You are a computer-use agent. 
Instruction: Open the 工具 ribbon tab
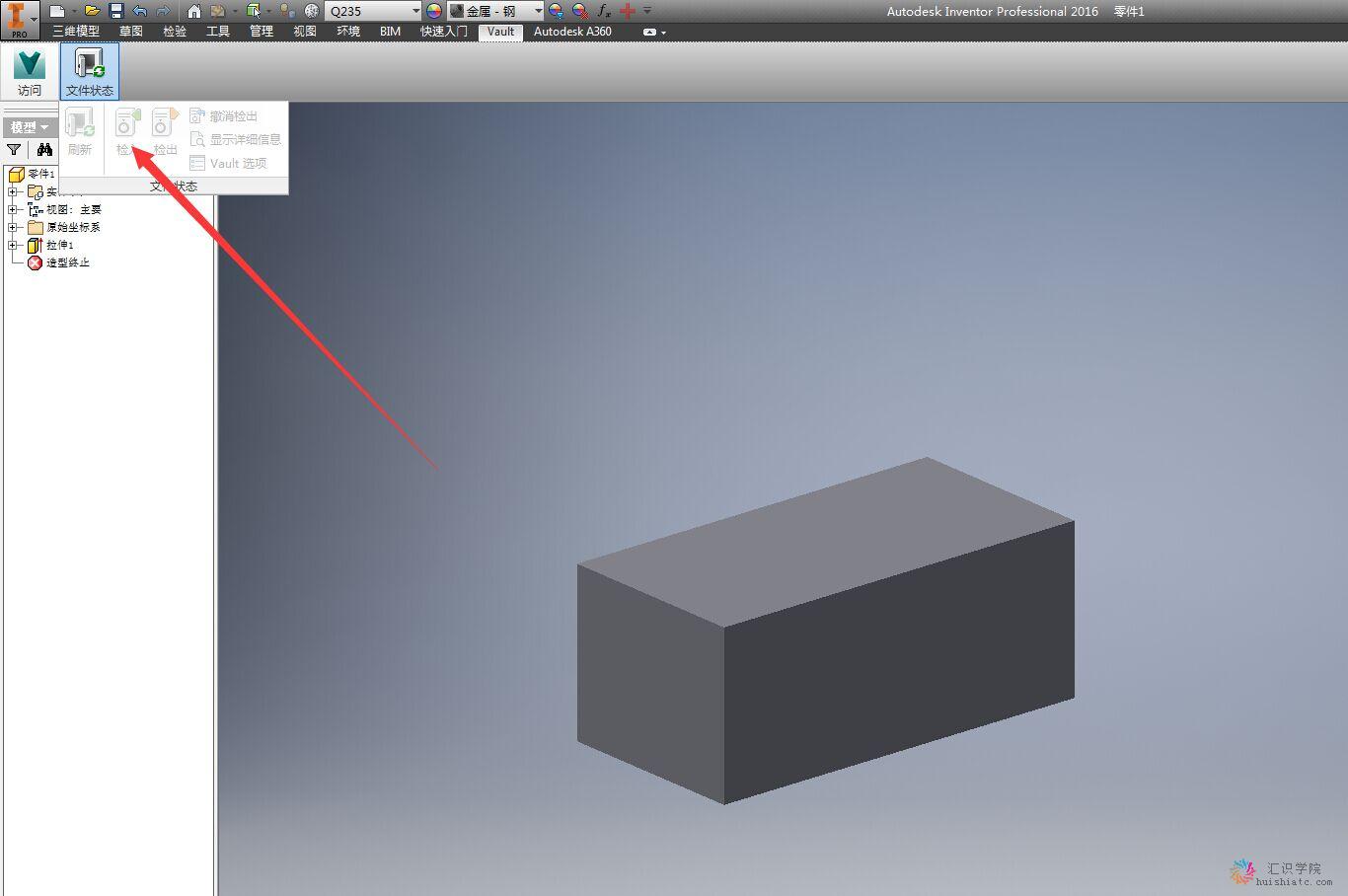coord(218,32)
